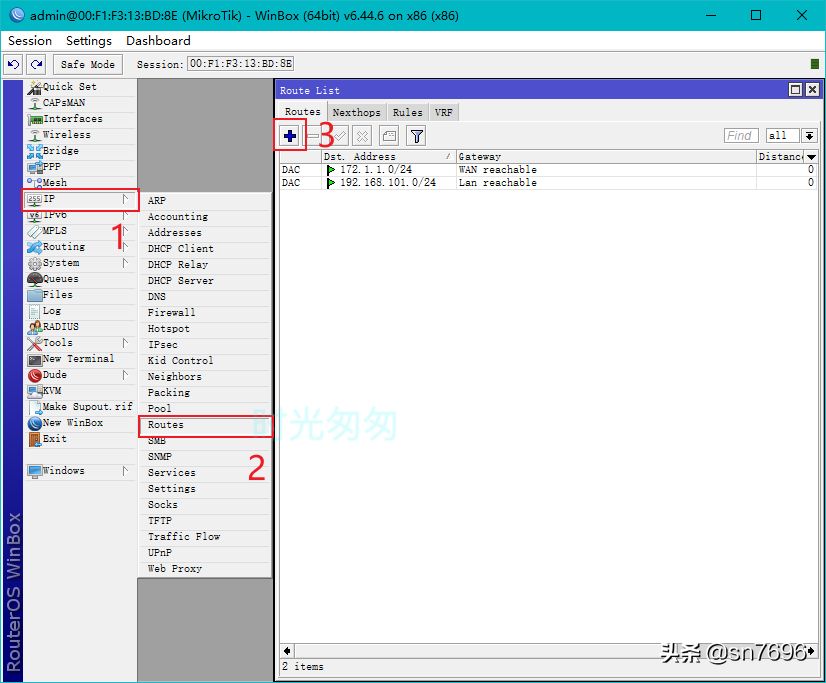Click the Gateway column header
Viewport: 826px width, 683px height.
click(606, 156)
